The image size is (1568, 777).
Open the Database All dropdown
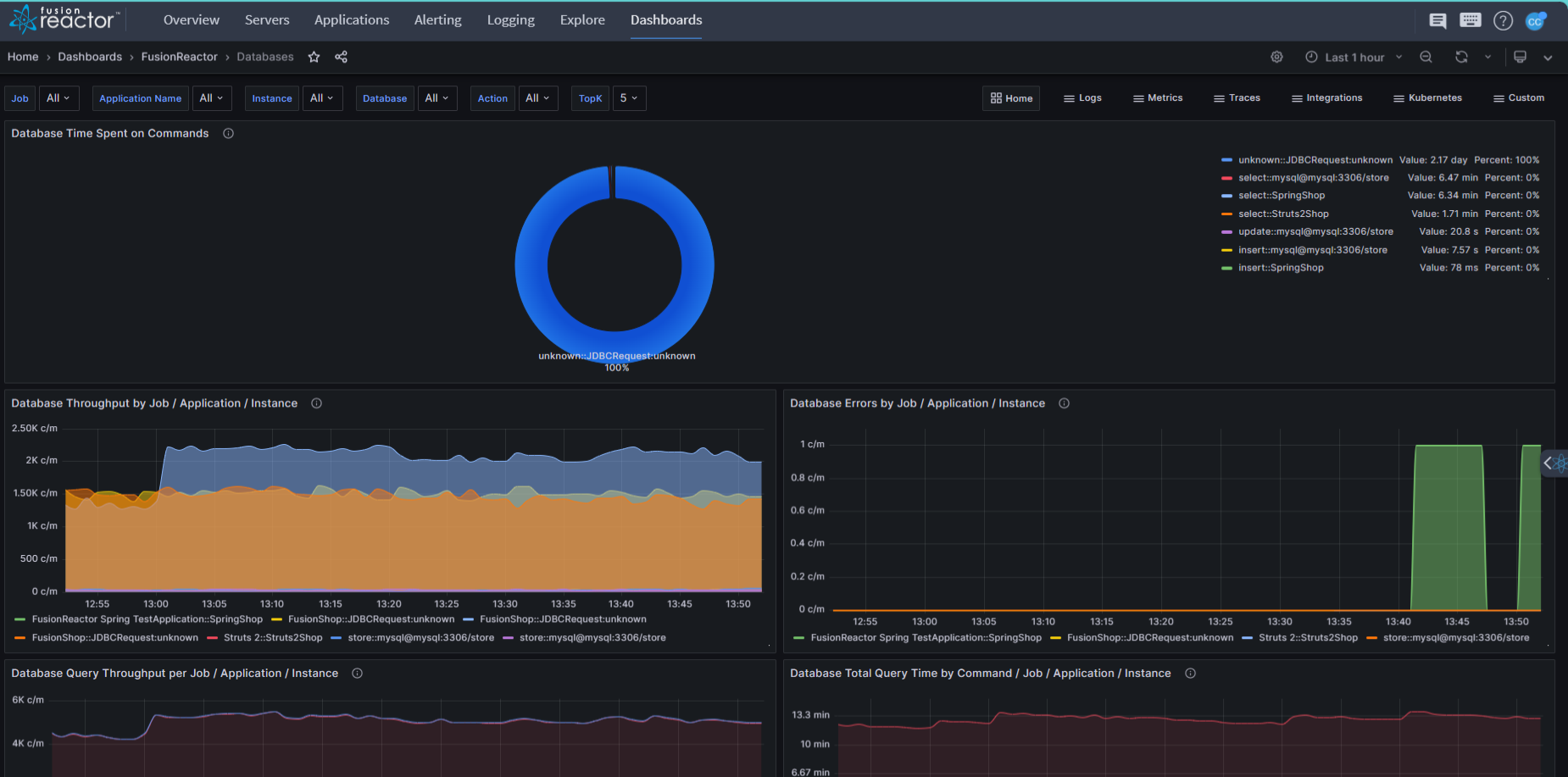tap(437, 98)
